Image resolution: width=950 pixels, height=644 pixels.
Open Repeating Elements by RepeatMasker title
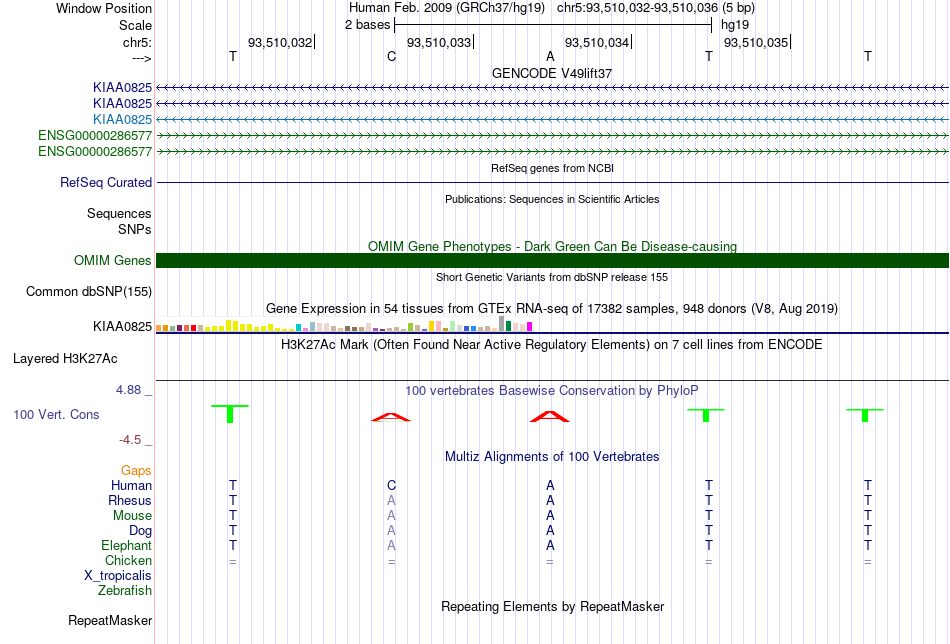coord(552,606)
